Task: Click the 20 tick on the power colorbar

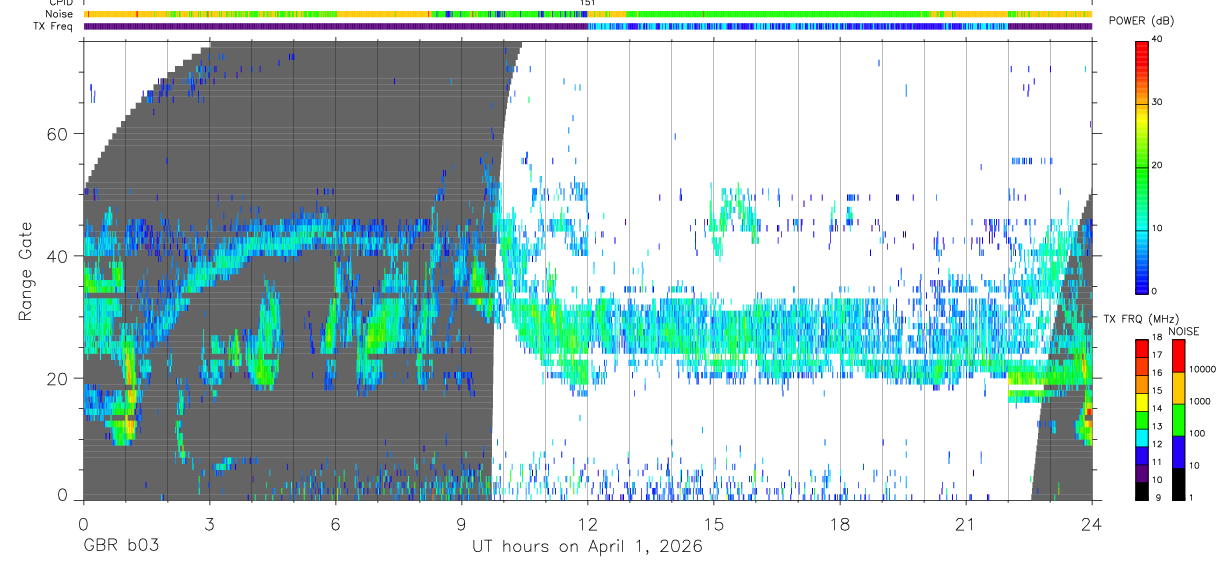Action: click(1158, 165)
